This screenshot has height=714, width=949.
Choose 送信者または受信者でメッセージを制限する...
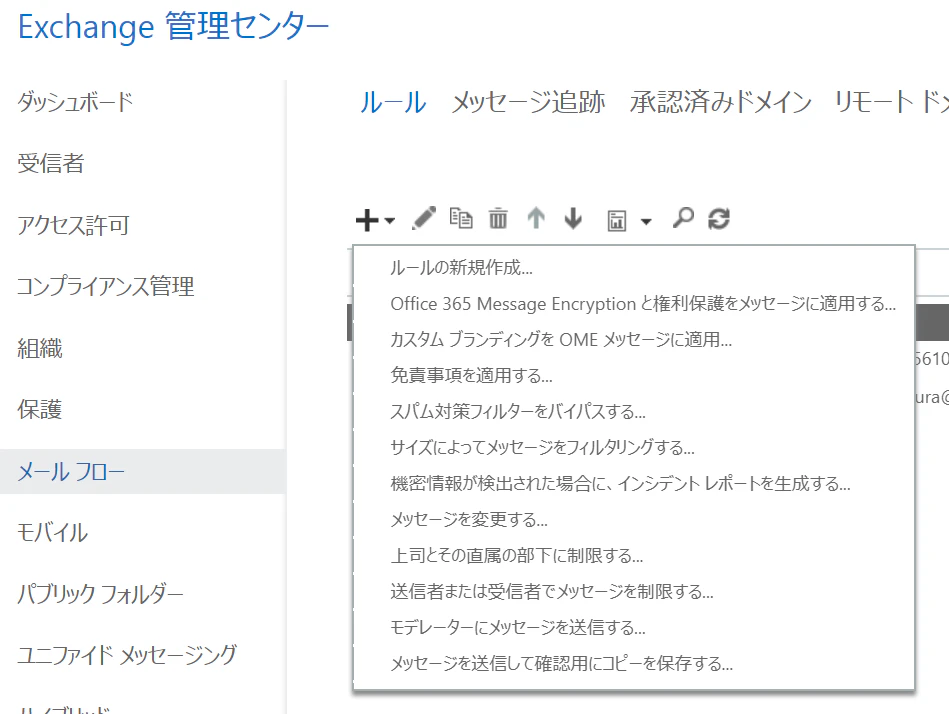click(551, 591)
